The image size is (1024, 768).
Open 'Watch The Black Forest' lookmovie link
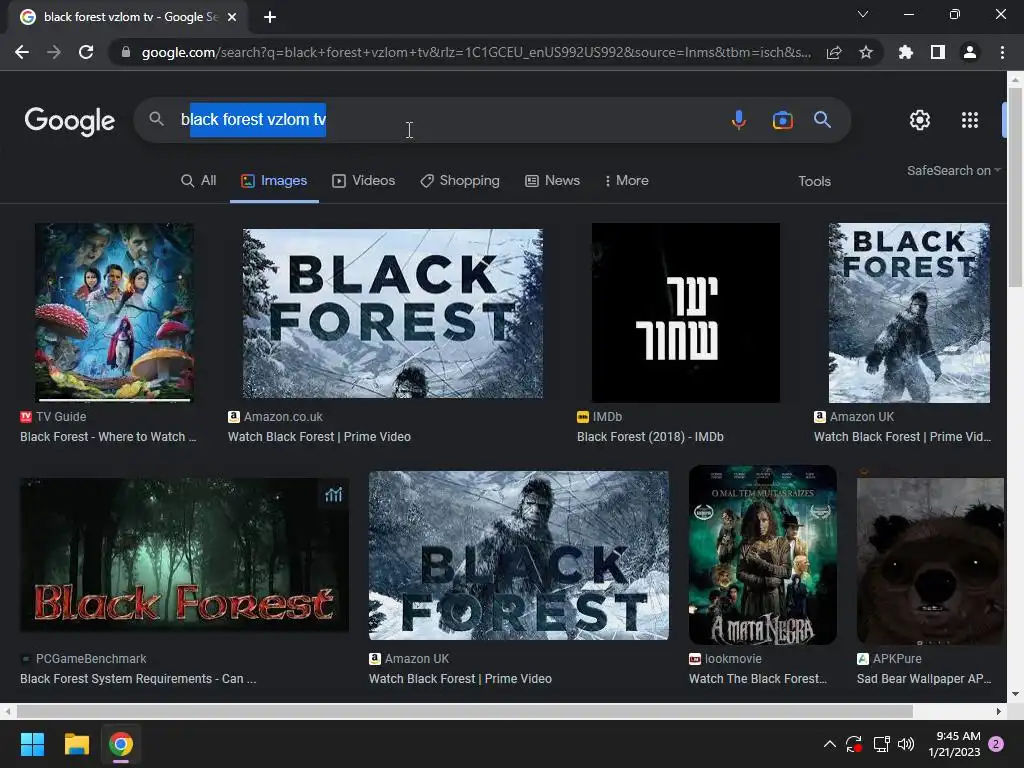pyautogui.click(x=758, y=679)
